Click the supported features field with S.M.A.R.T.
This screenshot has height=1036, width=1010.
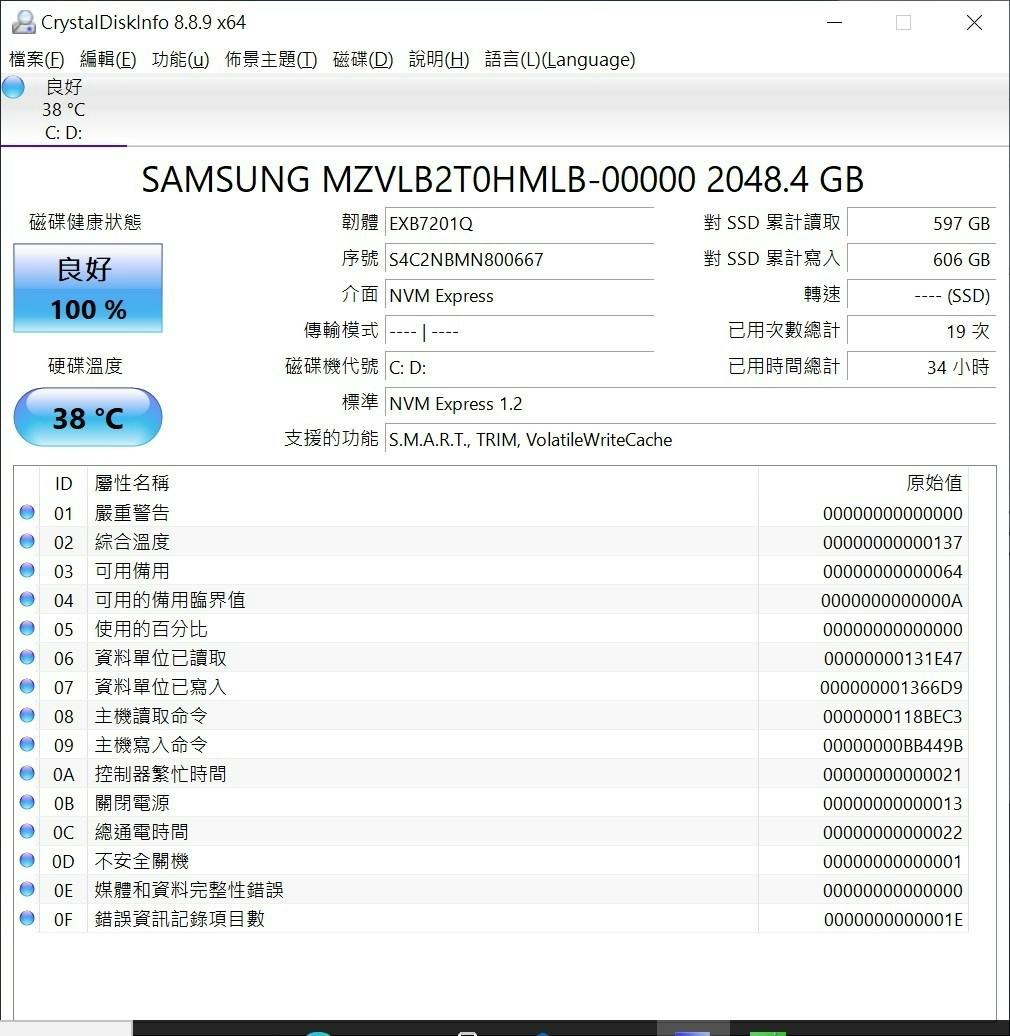click(x=690, y=439)
